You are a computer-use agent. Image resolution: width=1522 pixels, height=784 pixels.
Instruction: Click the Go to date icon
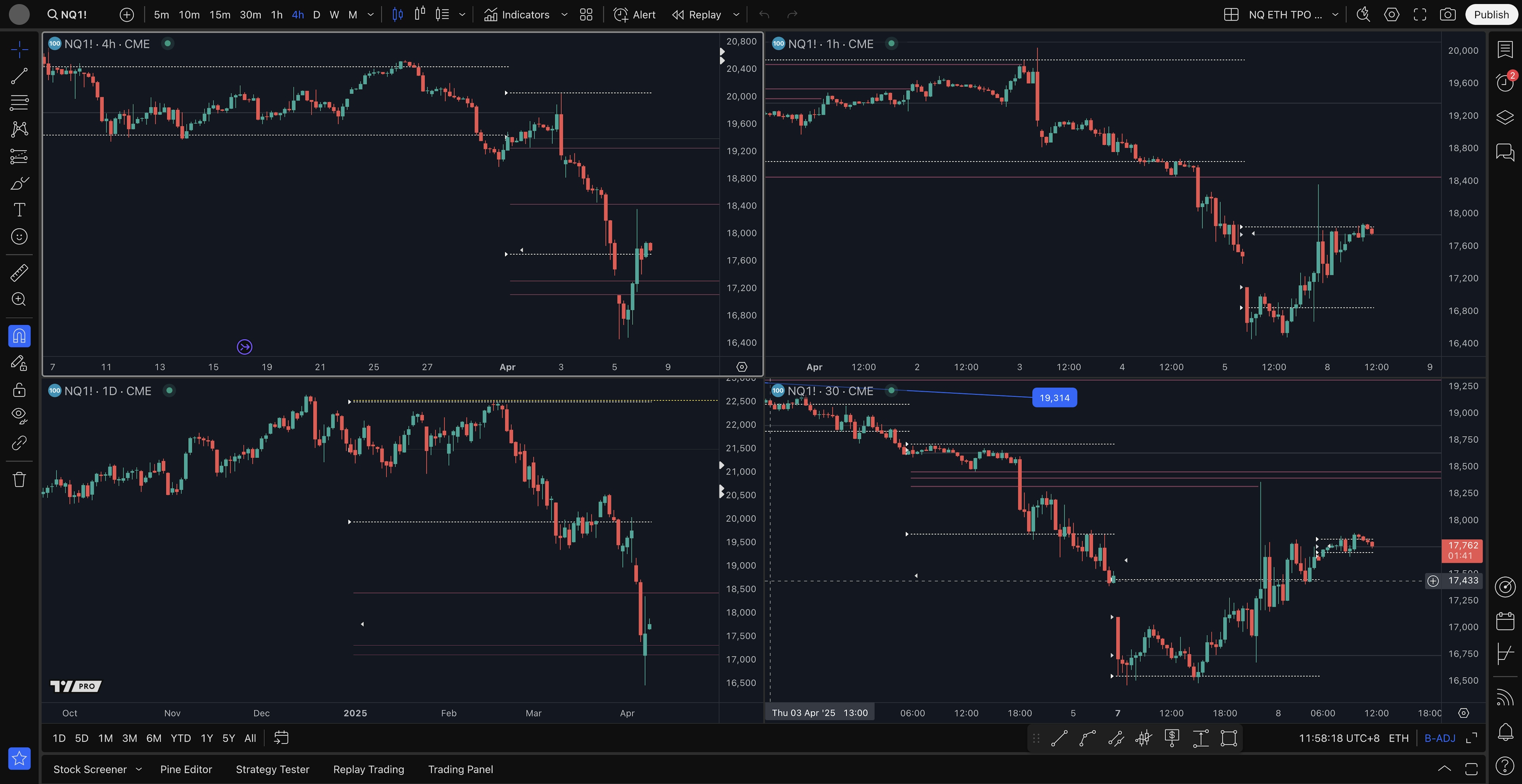[x=281, y=738]
